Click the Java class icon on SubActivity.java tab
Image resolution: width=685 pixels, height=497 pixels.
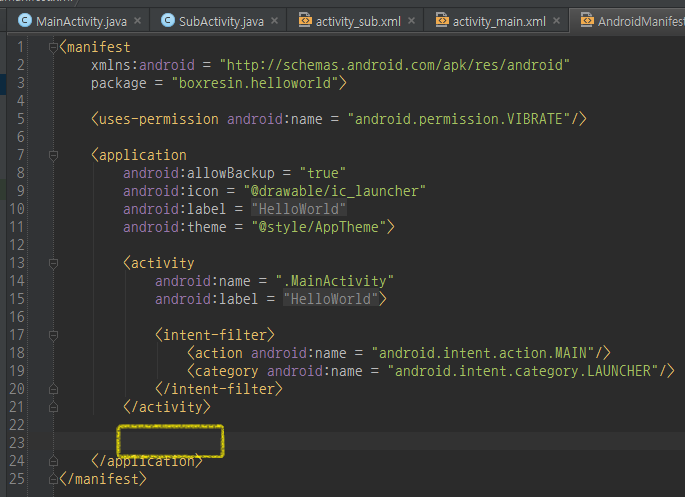[168, 20]
